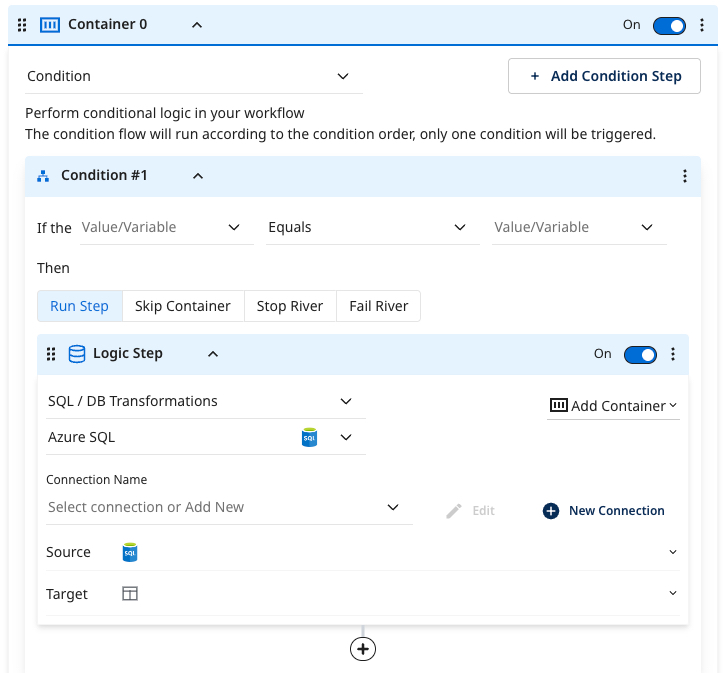Click the Container 0 drag handle icon

click(x=22, y=24)
